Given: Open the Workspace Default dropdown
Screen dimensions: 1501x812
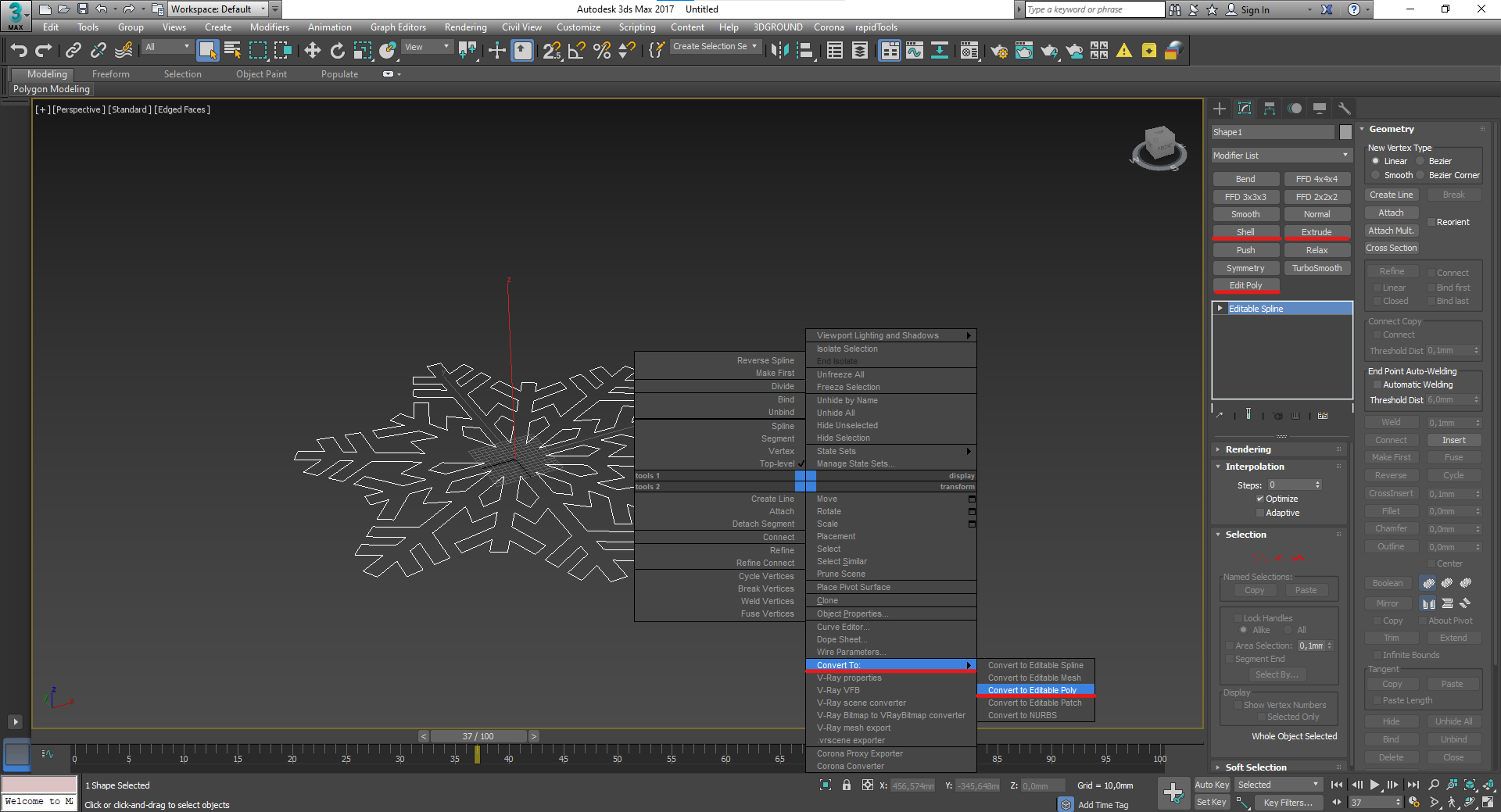Looking at the screenshot, I should [x=218, y=9].
